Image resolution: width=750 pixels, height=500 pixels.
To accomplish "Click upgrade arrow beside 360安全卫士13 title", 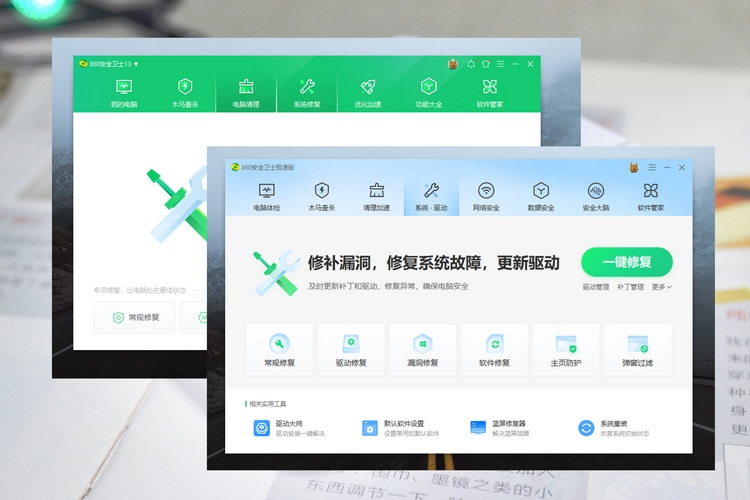I will coord(136,64).
